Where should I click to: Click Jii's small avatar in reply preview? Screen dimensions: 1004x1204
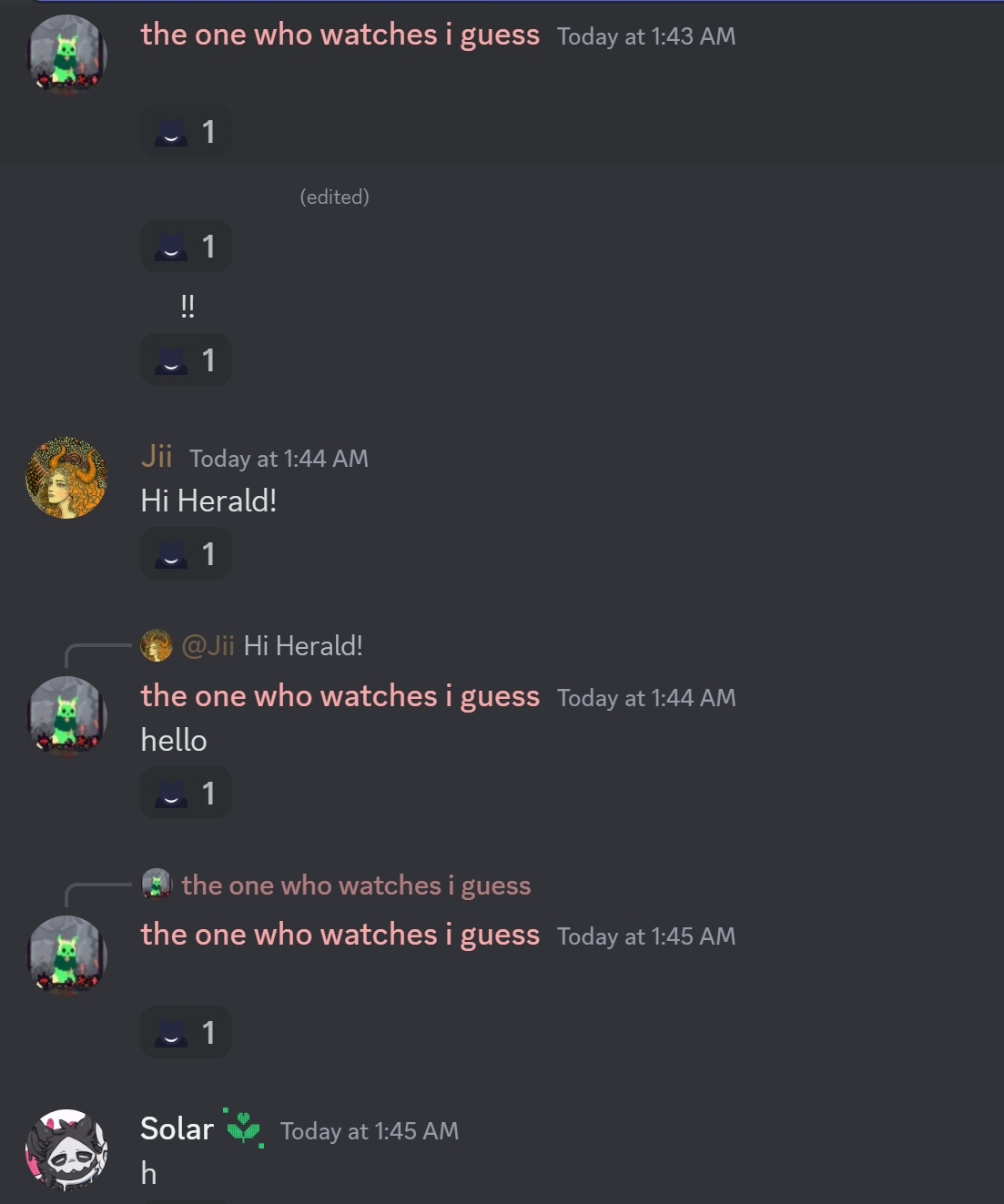pyautogui.click(x=157, y=645)
